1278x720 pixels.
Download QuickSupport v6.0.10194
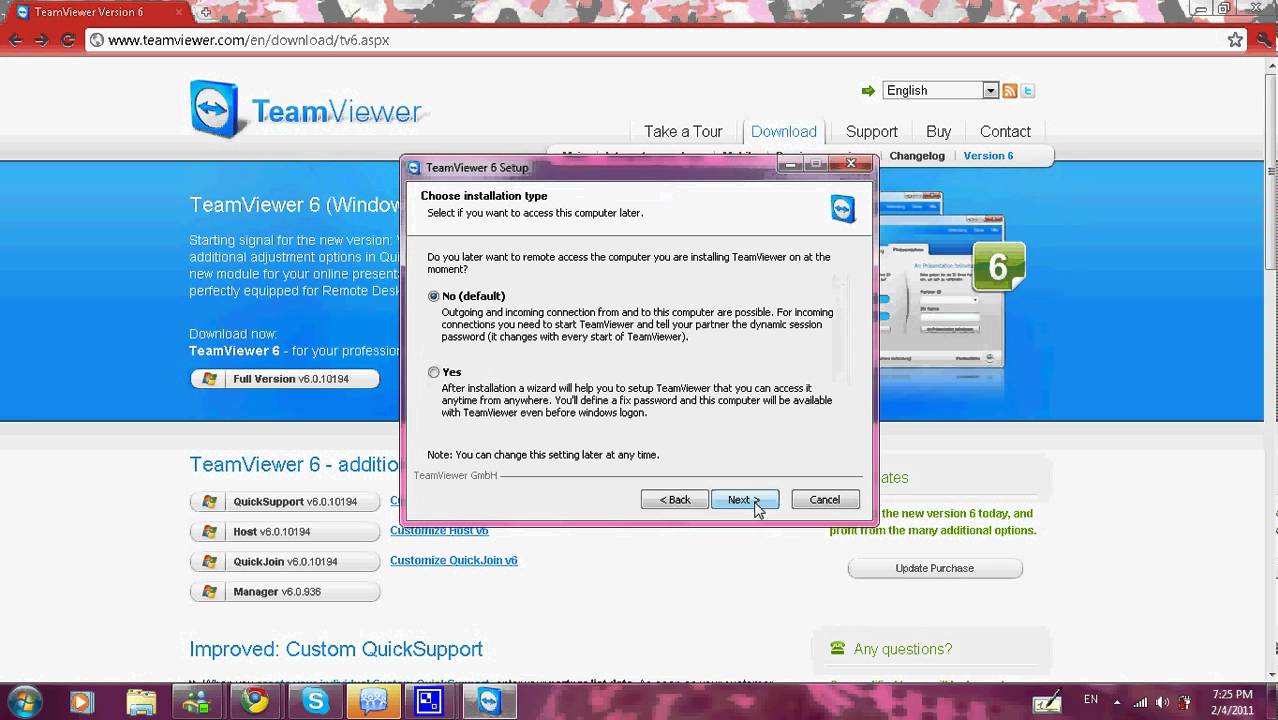tap(285, 502)
